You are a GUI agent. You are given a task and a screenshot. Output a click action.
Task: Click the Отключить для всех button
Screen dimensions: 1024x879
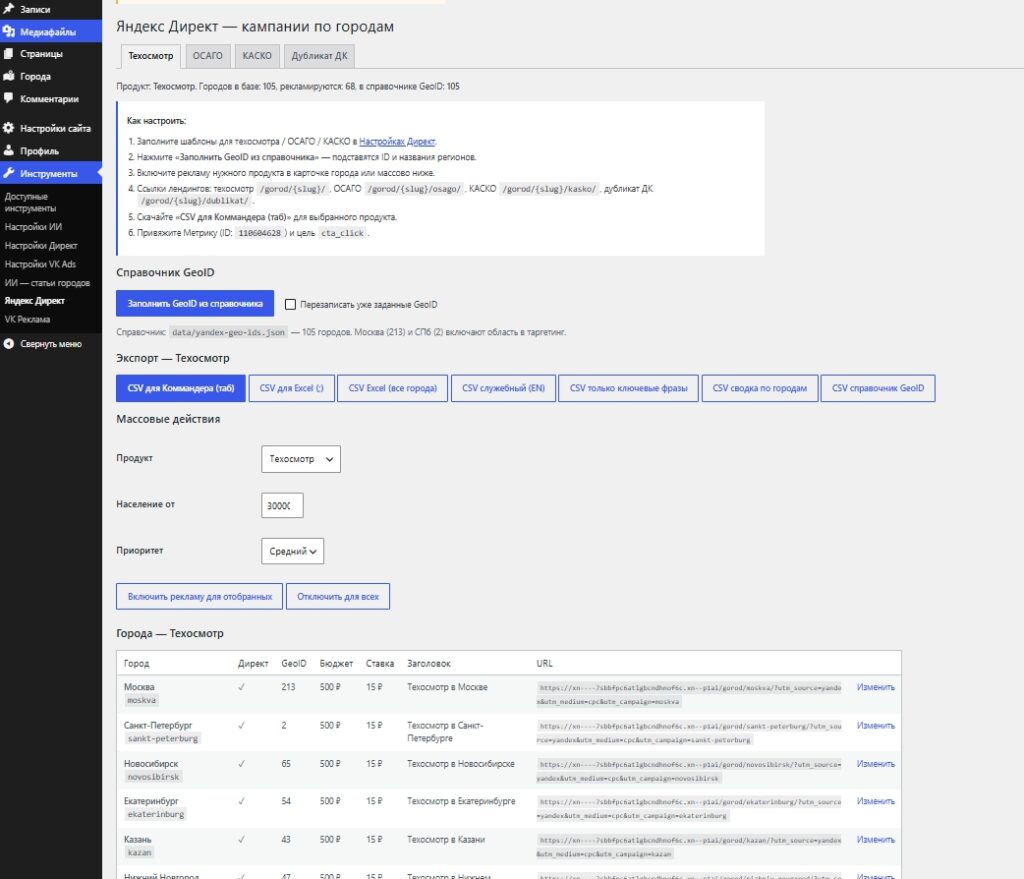(338, 596)
